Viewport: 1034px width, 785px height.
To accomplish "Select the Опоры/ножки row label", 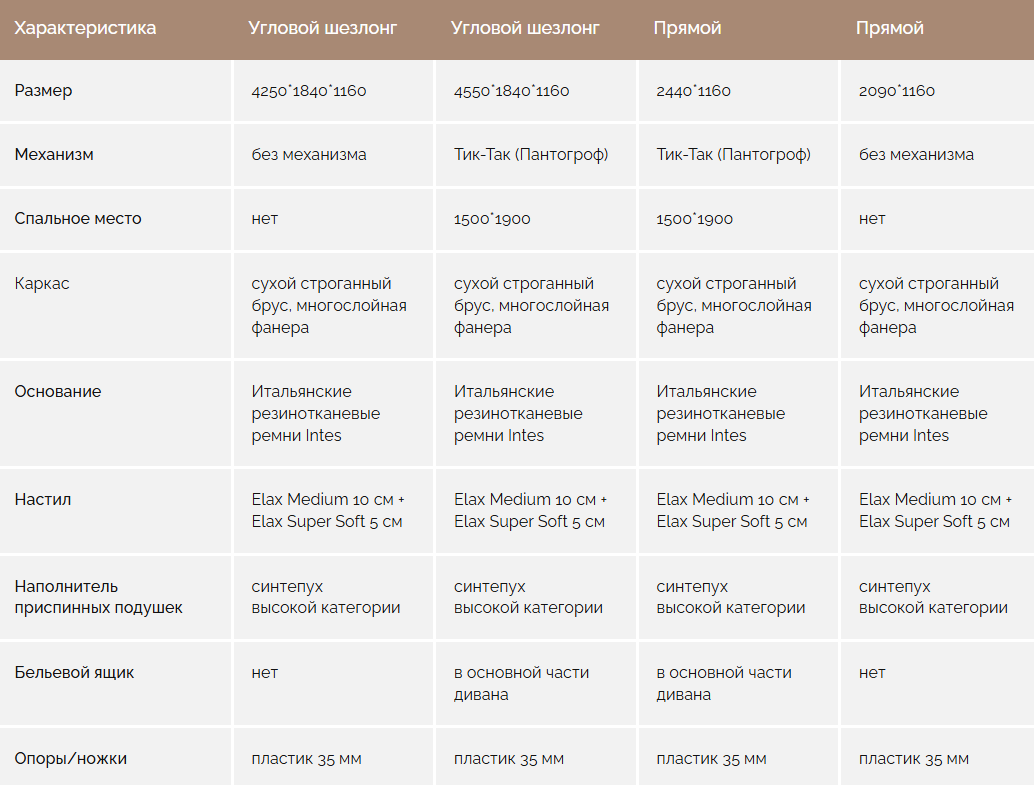I will tap(71, 759).
